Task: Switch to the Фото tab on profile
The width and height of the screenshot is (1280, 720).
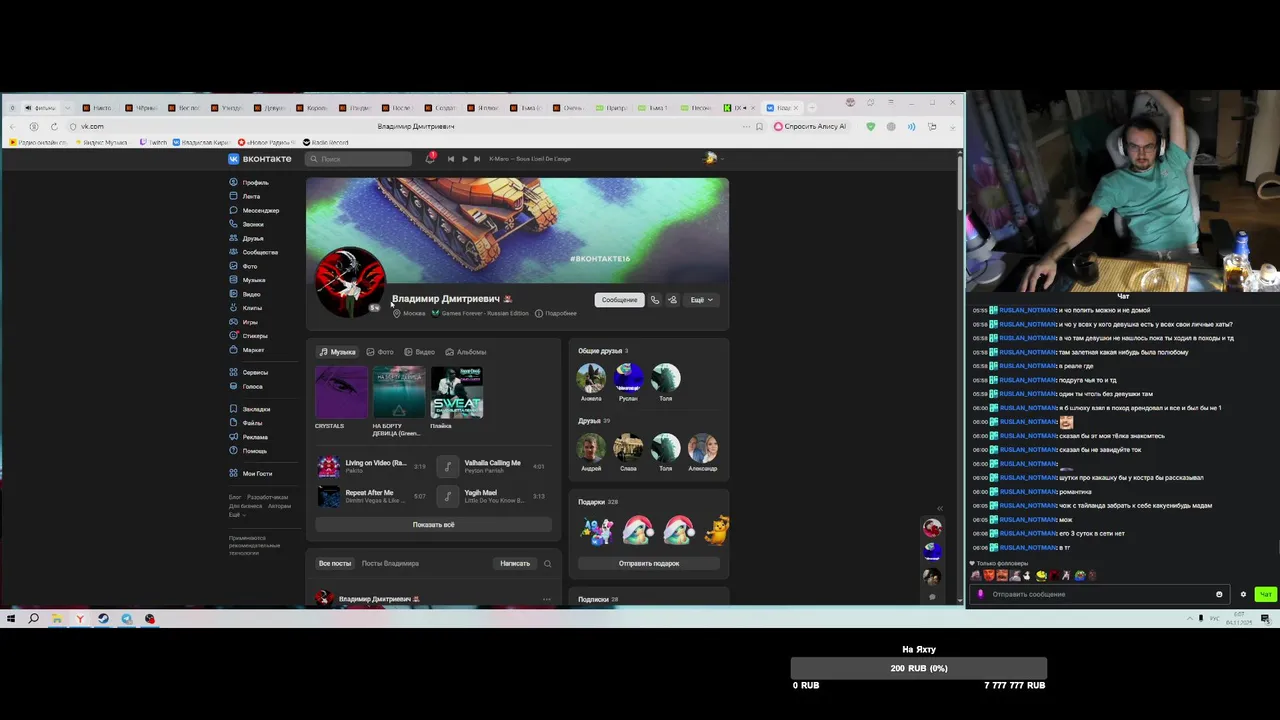Action: coord(380,352)
